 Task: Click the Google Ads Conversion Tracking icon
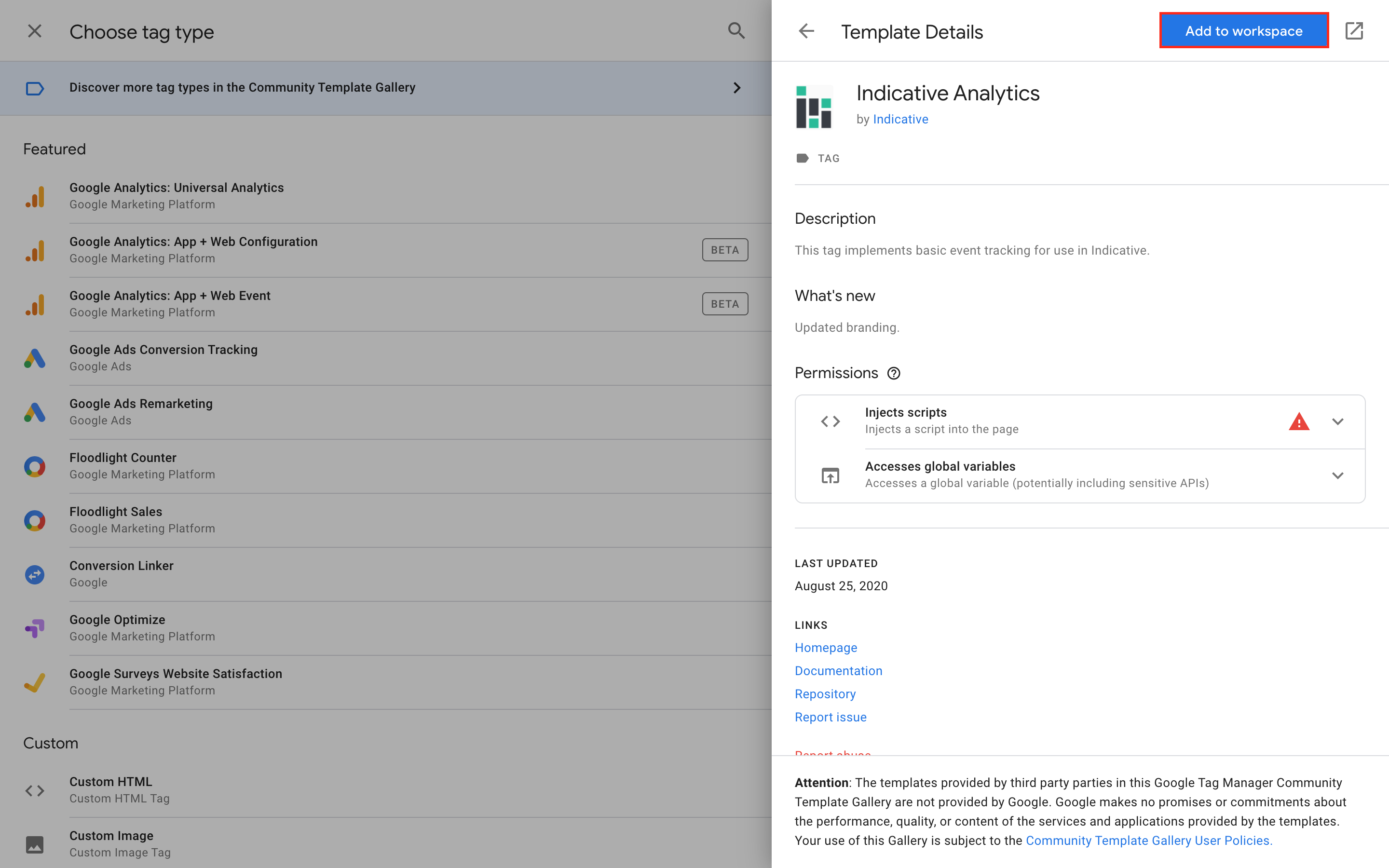34,358
